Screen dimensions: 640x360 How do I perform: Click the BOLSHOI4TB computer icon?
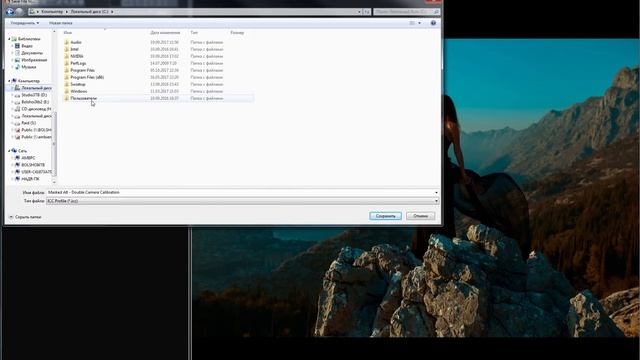coord(17,164)
